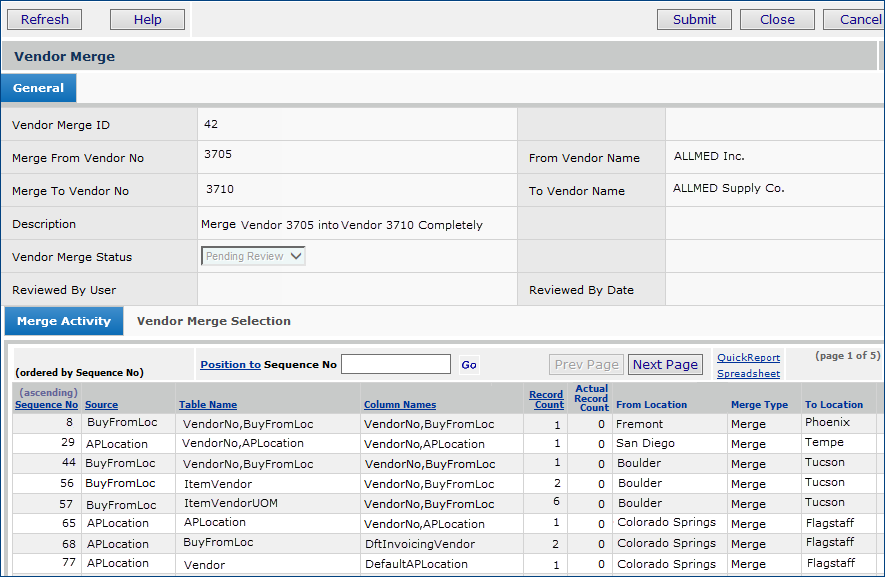885x577 pixels.
Task: Open the Spreadsheet link
Action: tap(748, 374)
